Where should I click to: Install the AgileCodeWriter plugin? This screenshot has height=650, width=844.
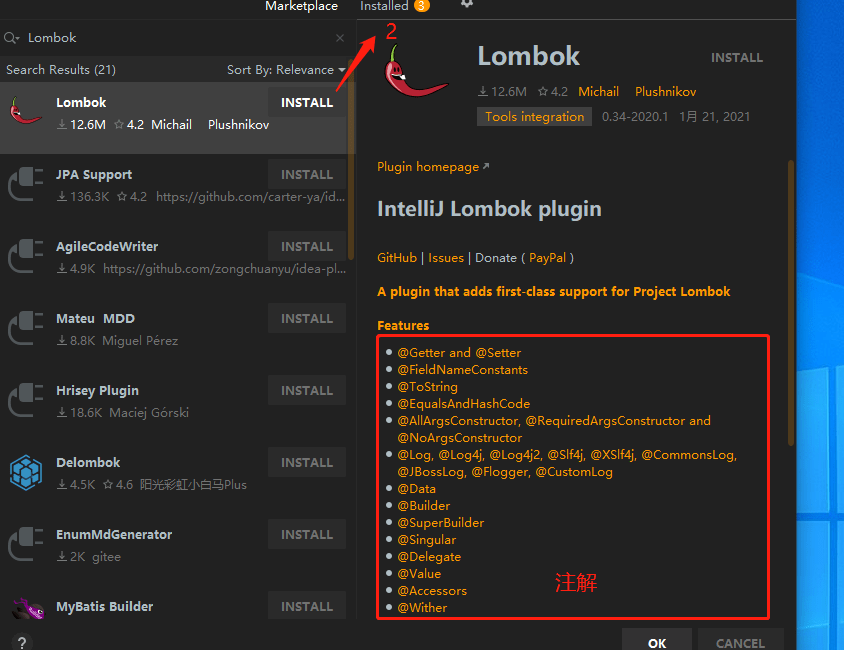coord(307,246)
